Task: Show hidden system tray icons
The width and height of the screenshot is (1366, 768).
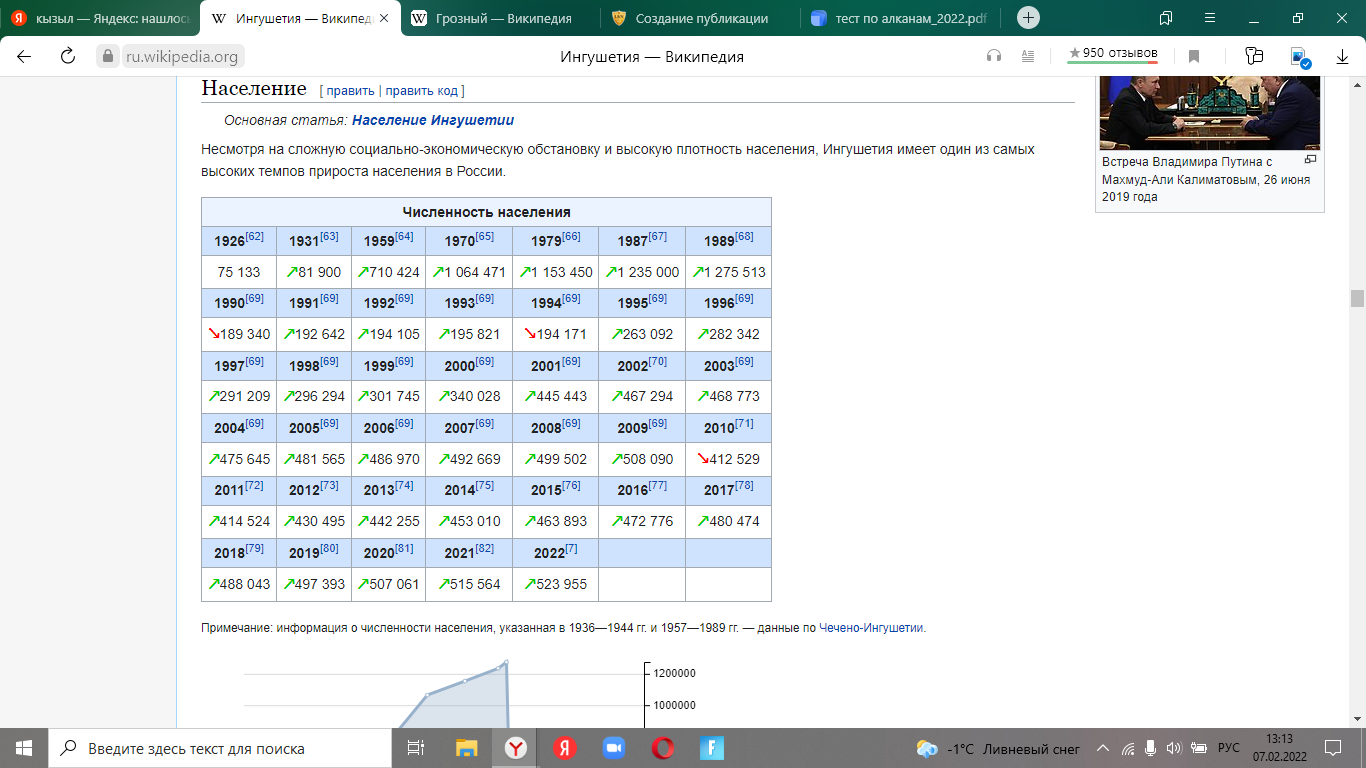Action: (x=1103, y=748)
